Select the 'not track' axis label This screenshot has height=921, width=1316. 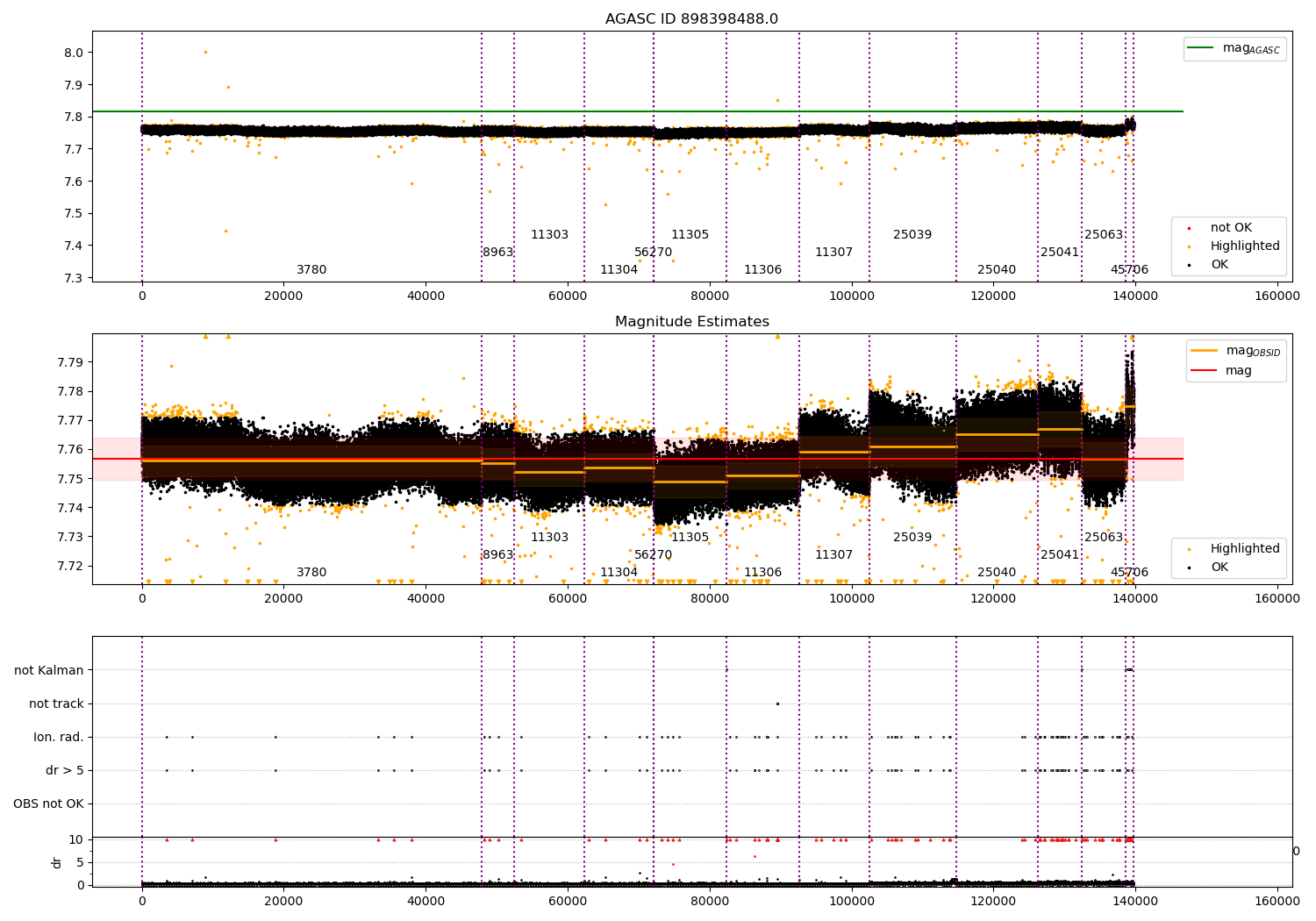point(56,703)
